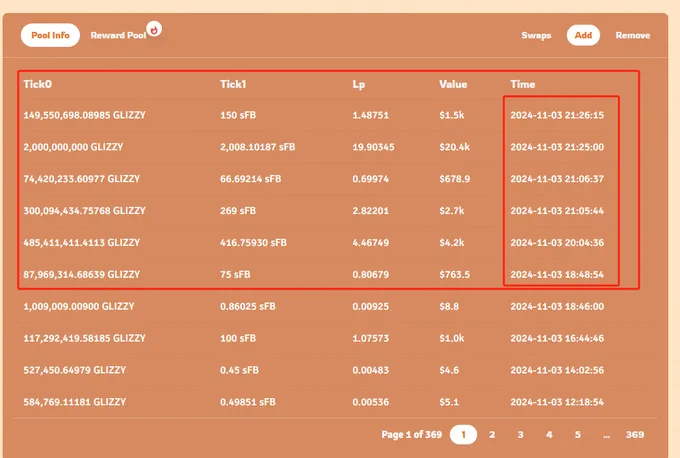
Task: Click the 2,008.10187 sFB cell
Action: point(258,147)
